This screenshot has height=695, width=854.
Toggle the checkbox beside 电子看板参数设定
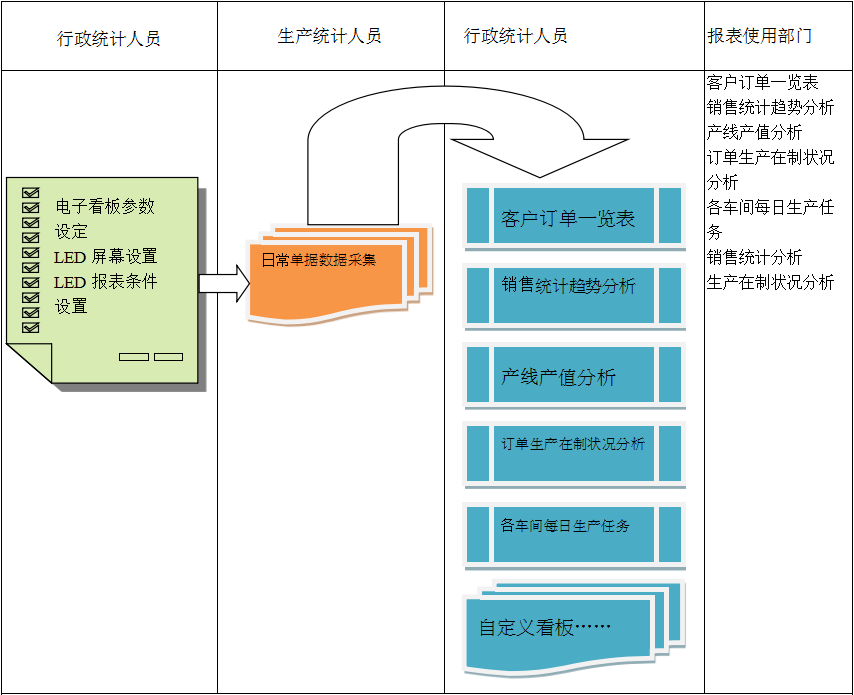coord(30,207)
